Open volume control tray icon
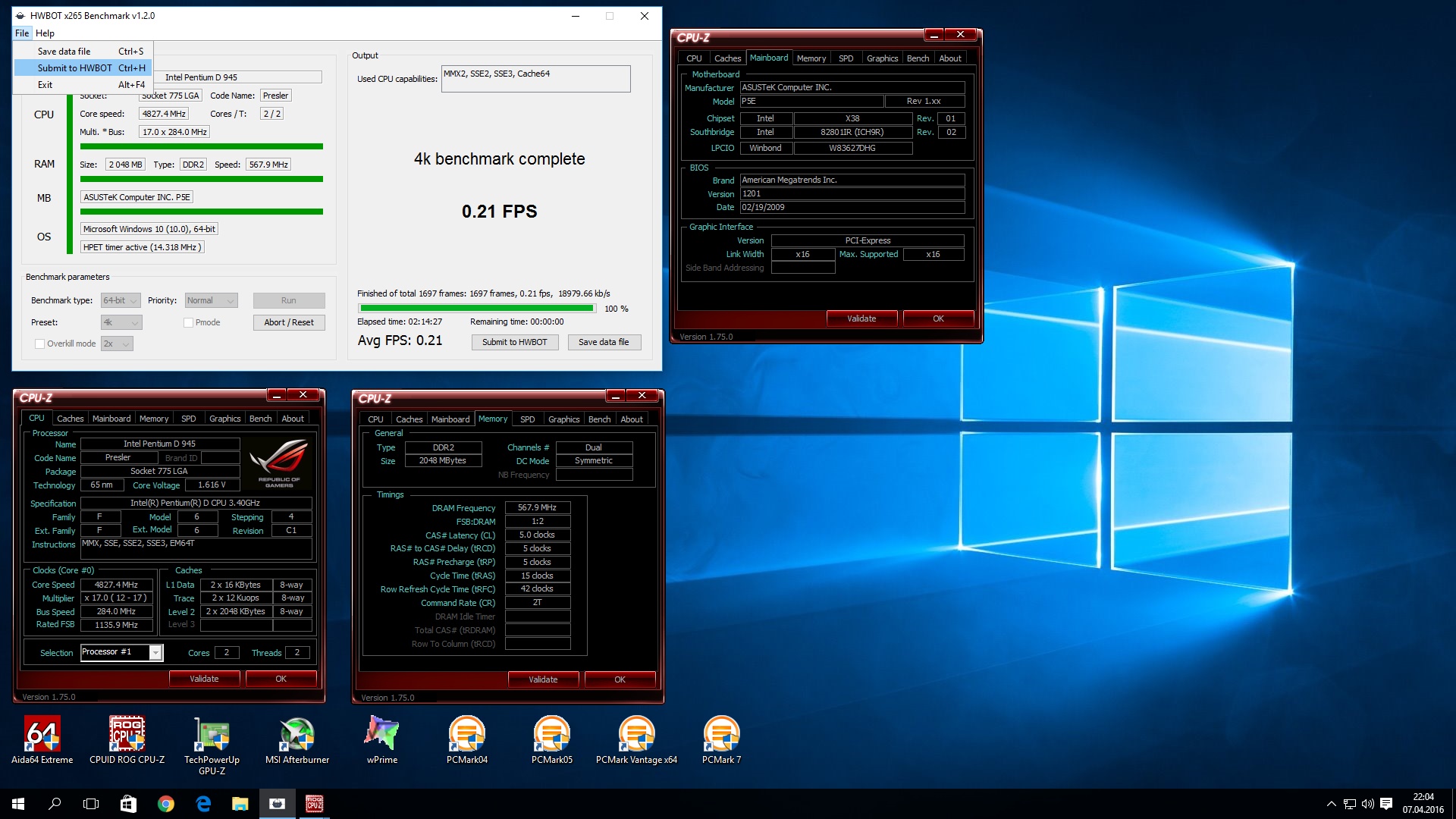 1368,804
